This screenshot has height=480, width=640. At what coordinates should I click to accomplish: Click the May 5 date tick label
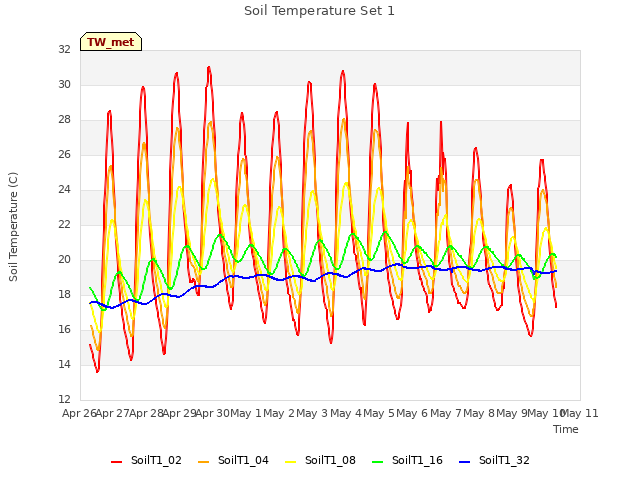point(379,413)
